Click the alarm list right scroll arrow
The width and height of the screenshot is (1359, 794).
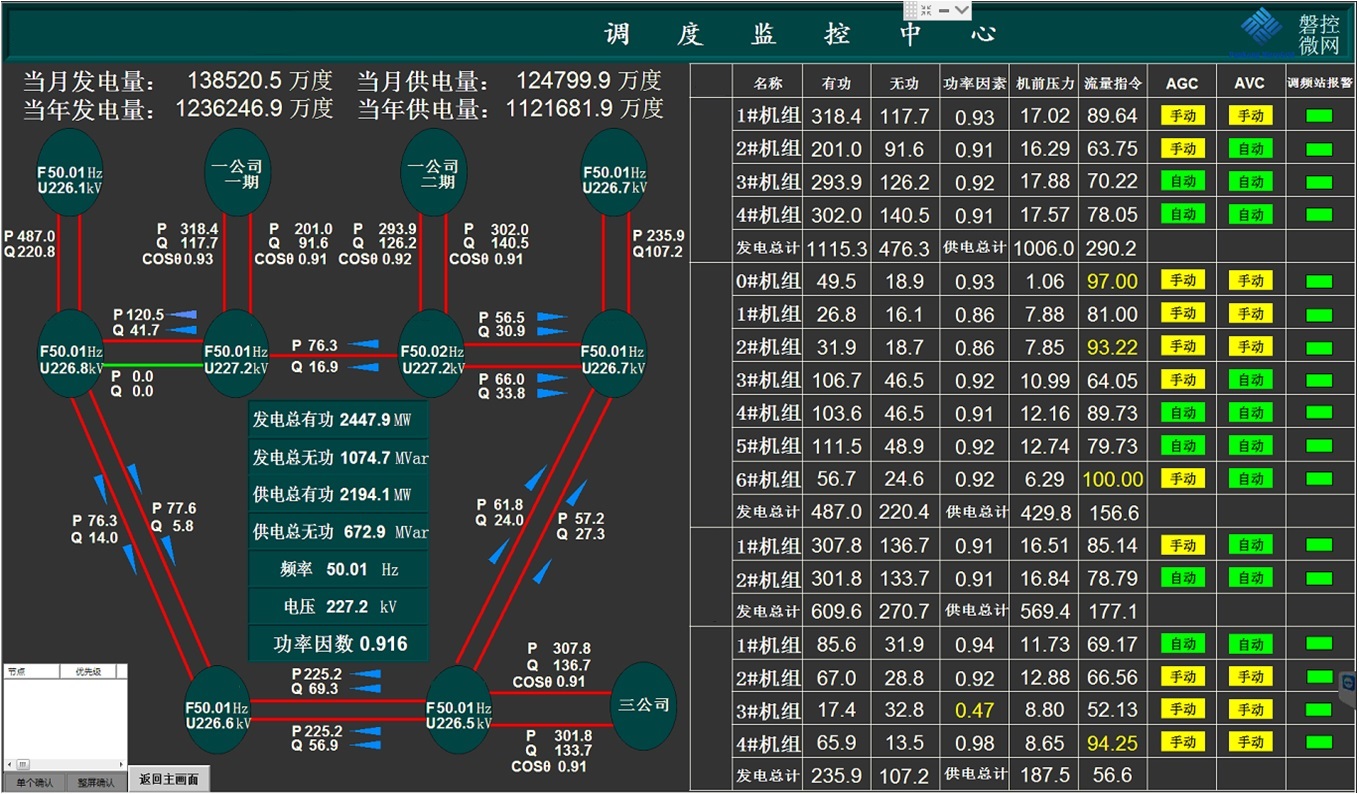click(x=122, y=765)
